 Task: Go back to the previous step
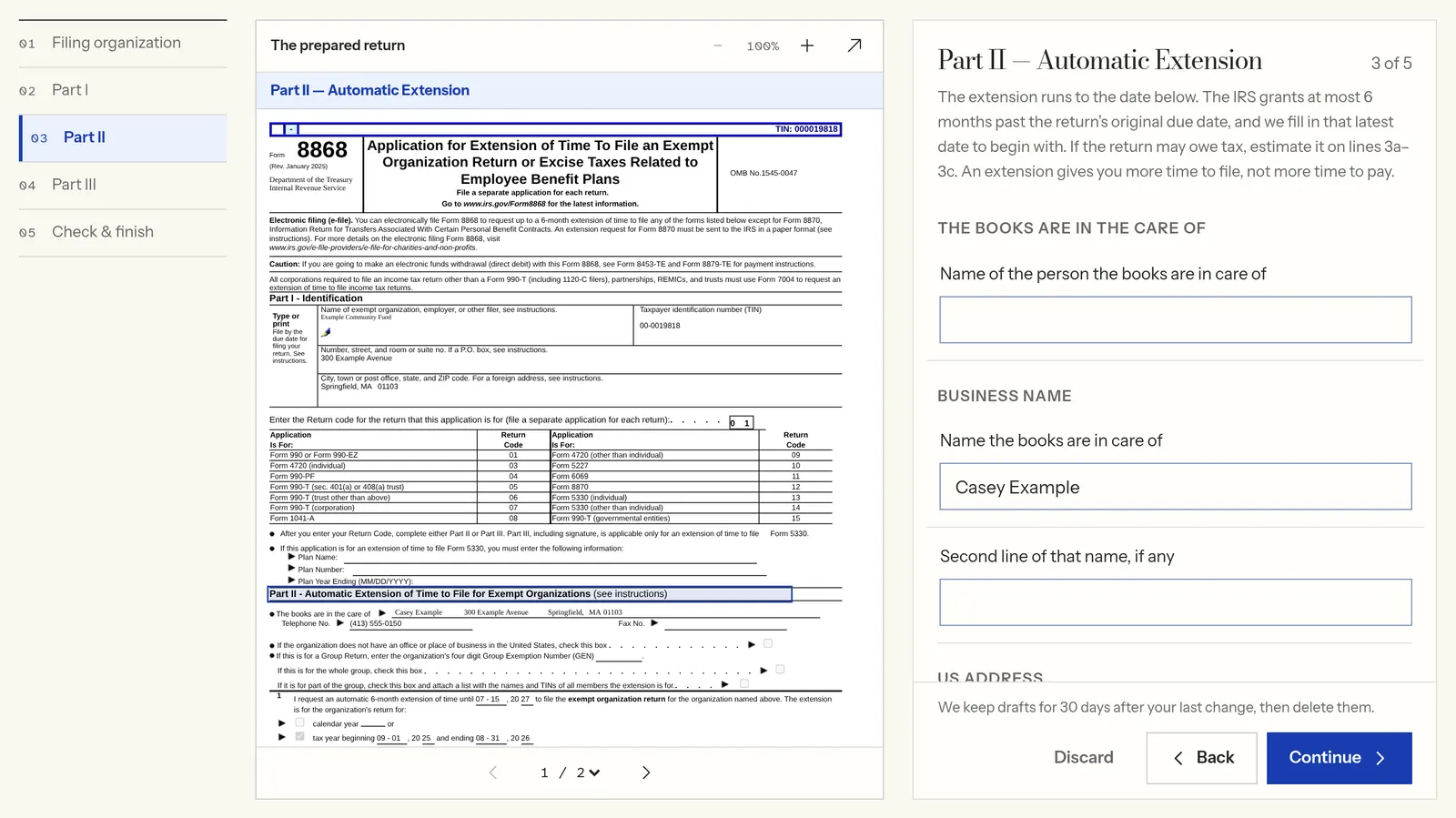(1202, 758)
